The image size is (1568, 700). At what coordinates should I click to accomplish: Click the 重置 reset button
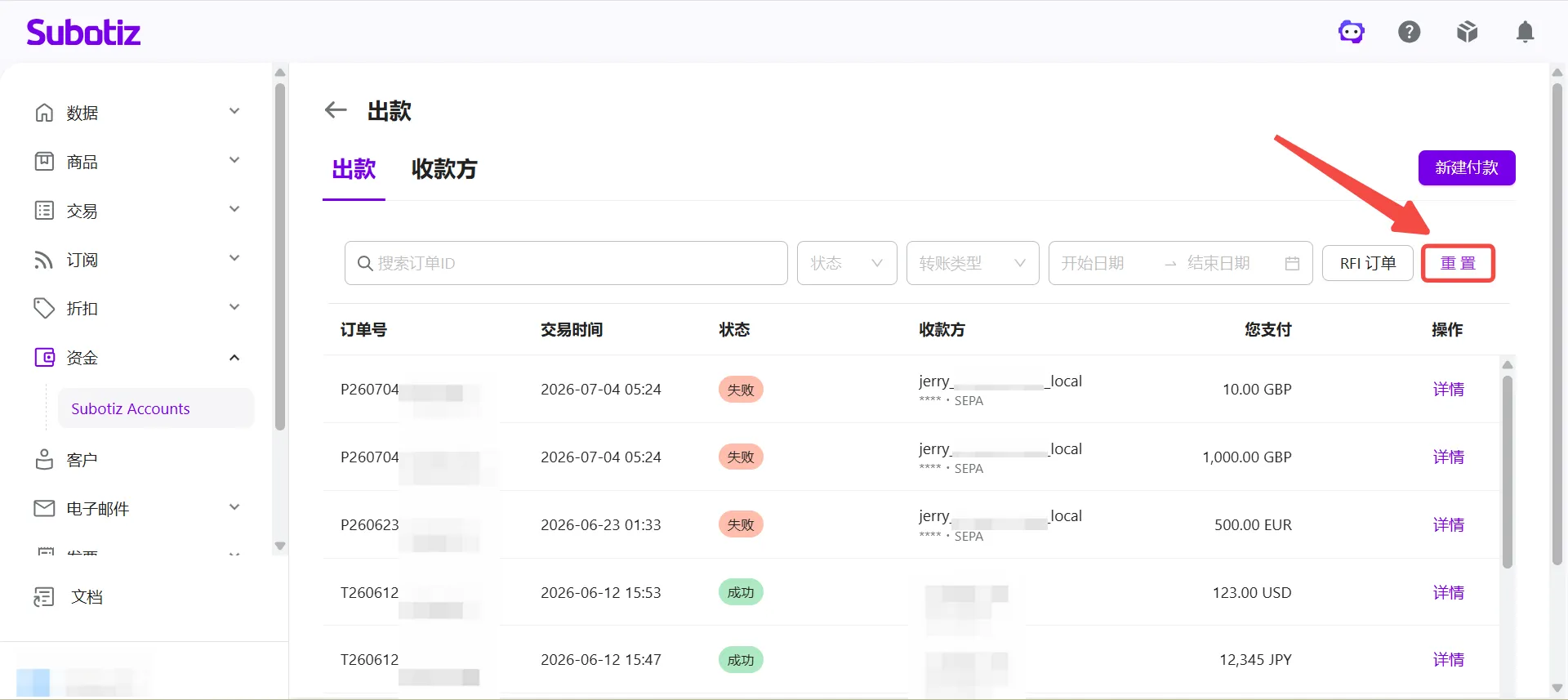click(1459, 263)
